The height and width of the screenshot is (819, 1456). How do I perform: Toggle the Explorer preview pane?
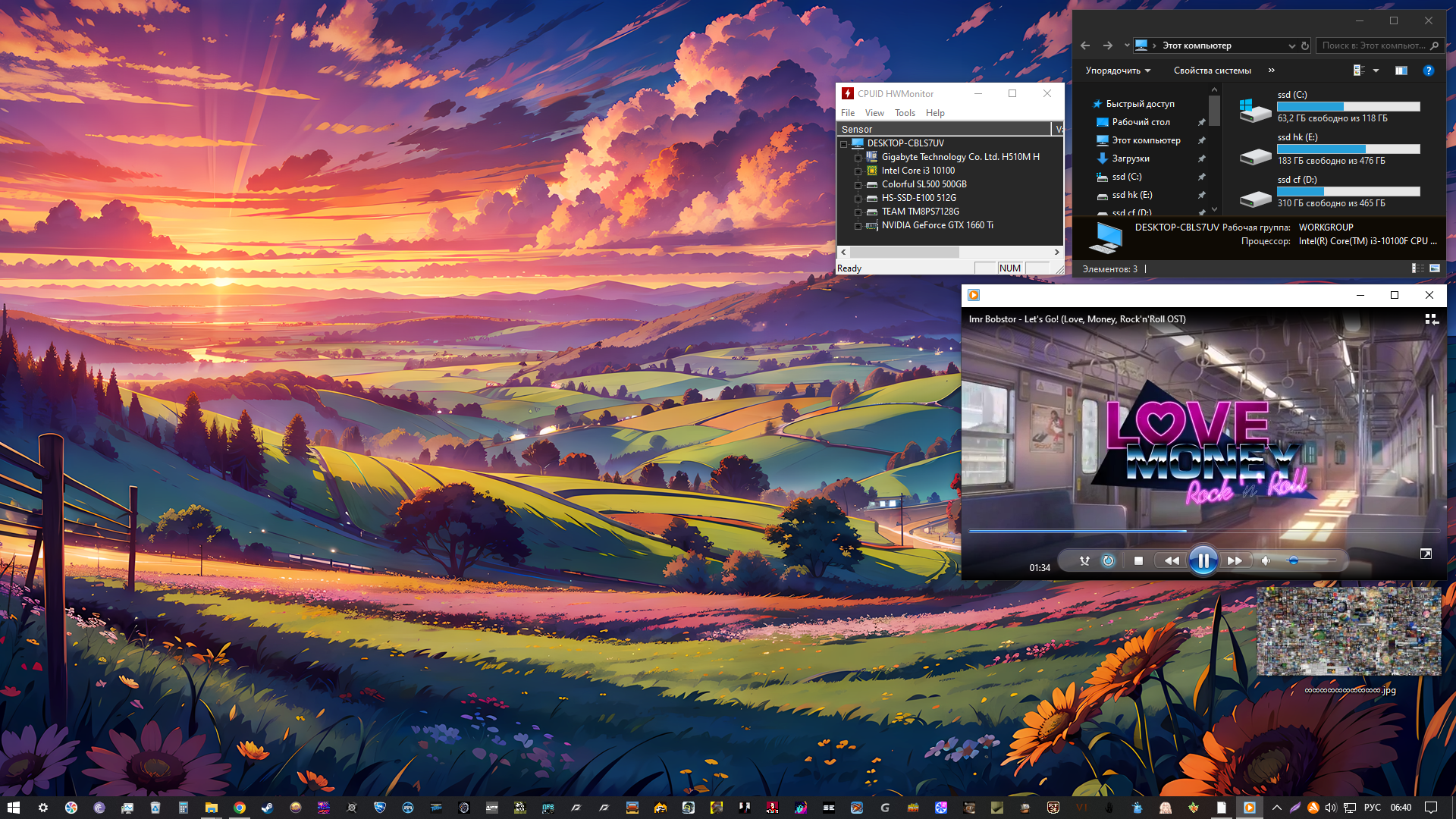1401,71
